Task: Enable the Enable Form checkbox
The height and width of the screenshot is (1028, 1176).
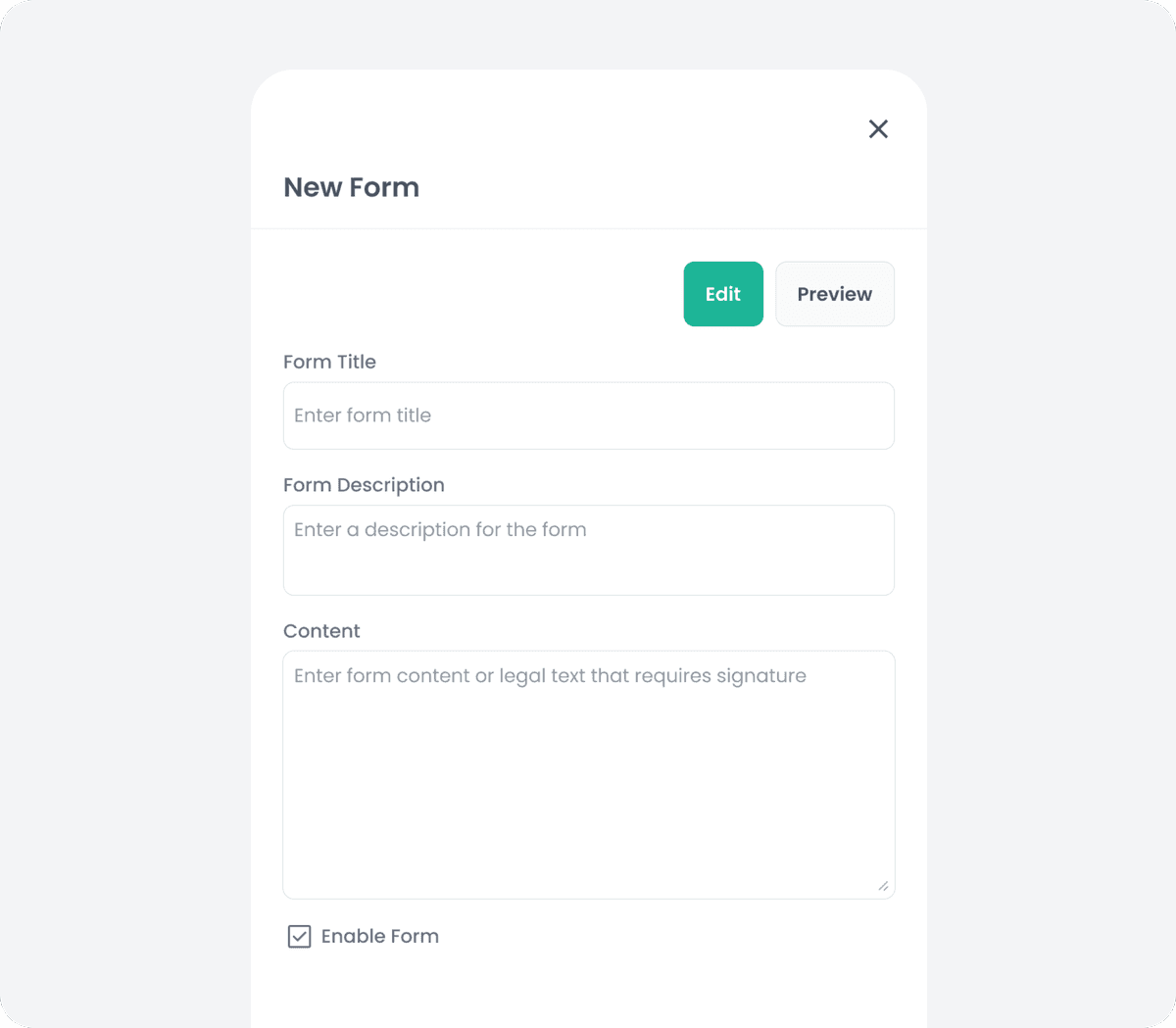Action: click(299, 936)
